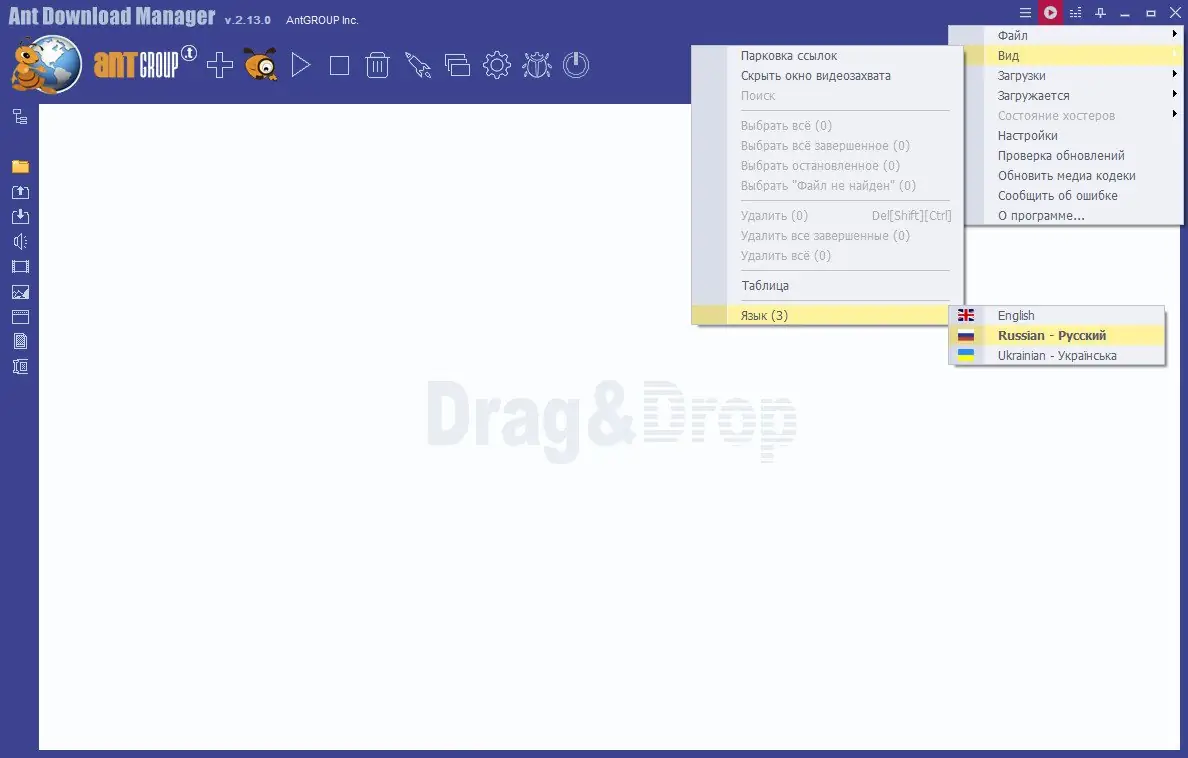The width and height of the screenshot is (1188, 758).
Task: Select Ukrainian - Українська language
Action: pos(1057,356)
